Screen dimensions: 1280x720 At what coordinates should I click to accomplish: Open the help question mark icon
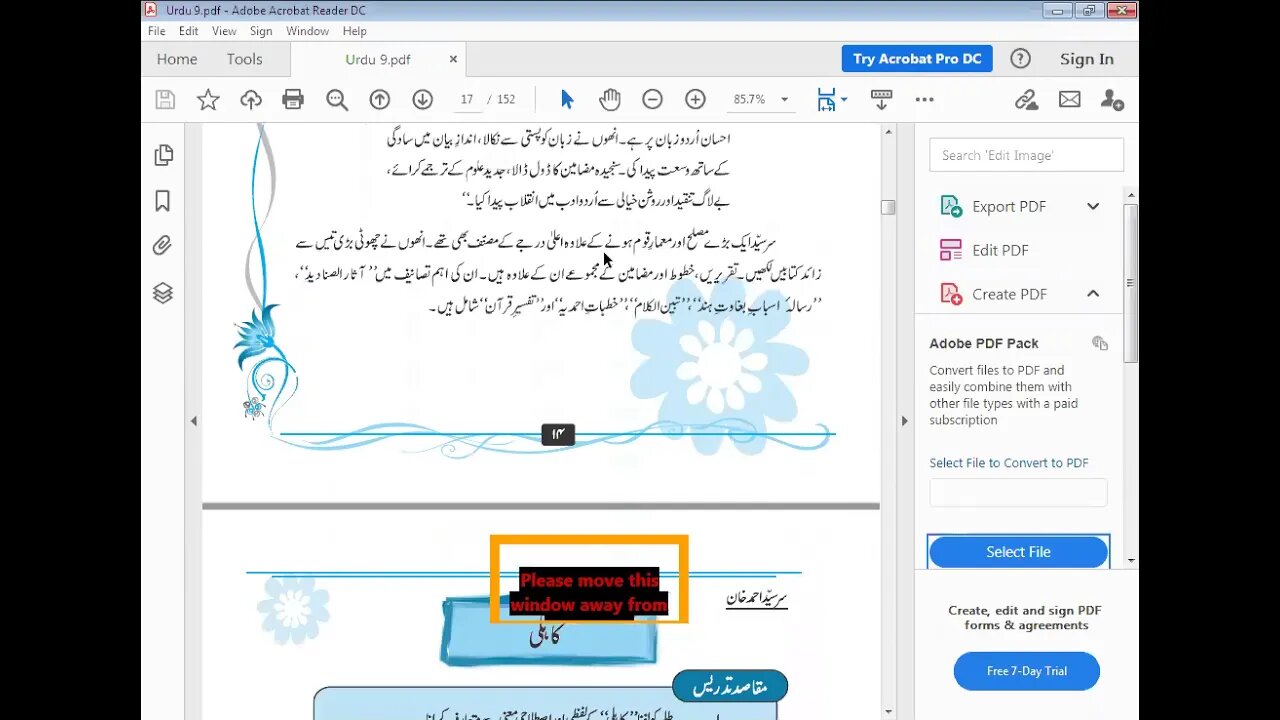pos(1020,59)
